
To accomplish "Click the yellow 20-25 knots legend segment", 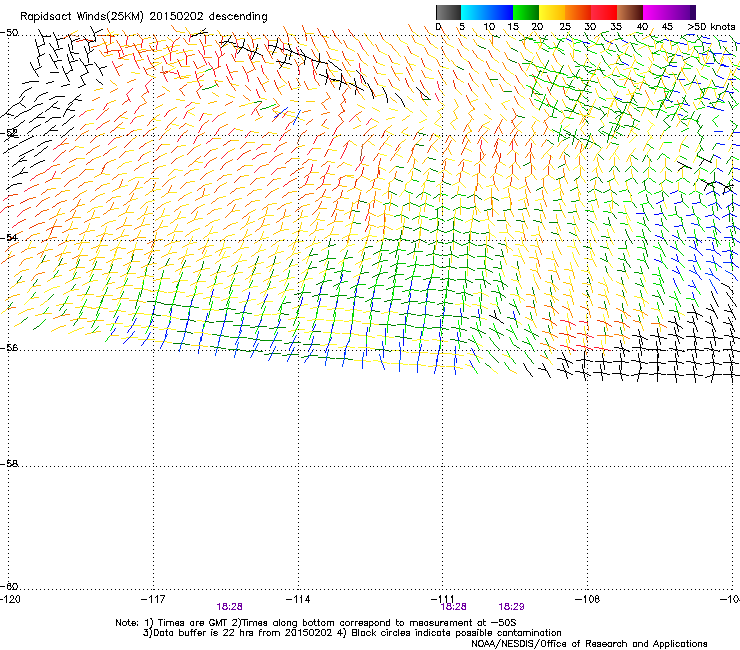I will (552, 12).
